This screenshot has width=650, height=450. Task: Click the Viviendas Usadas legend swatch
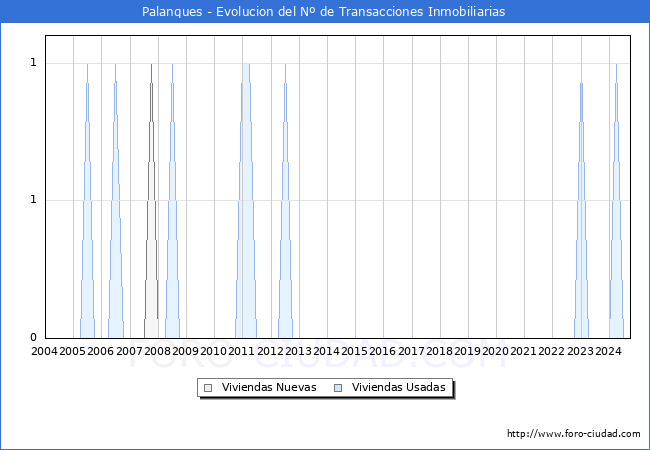[x=338, y=388]
